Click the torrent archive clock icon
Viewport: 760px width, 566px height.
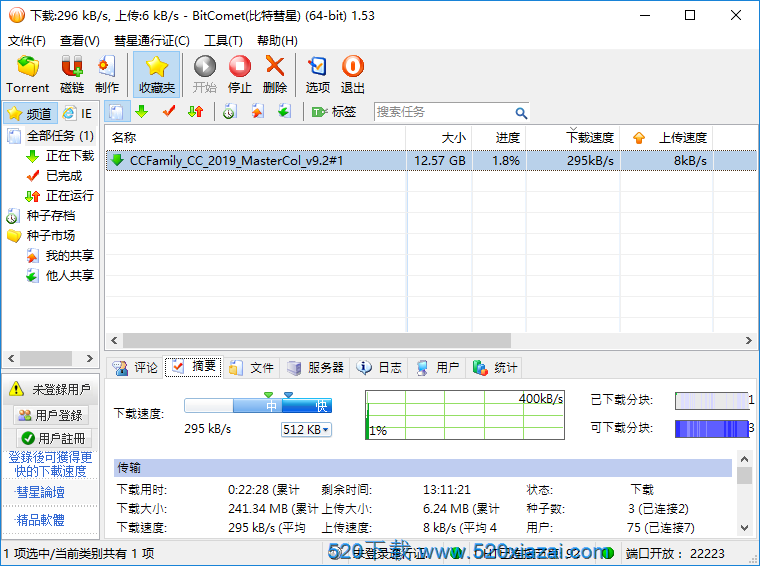coord(229,112)
